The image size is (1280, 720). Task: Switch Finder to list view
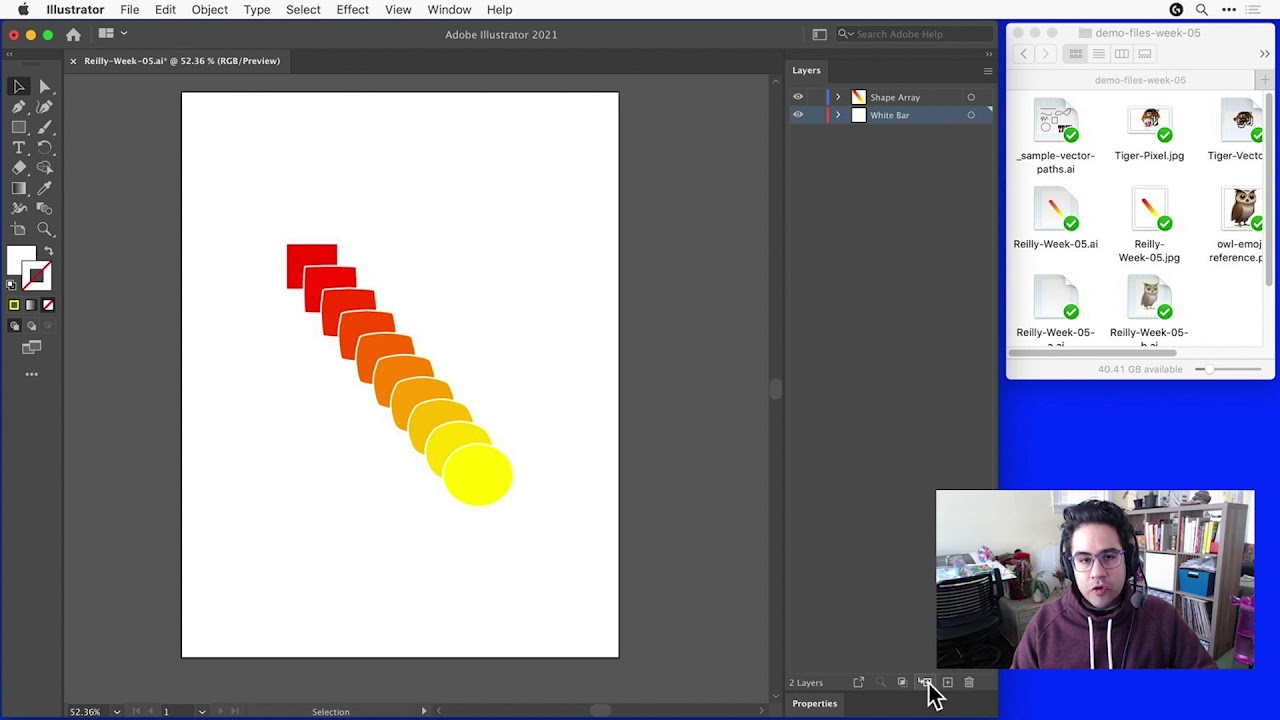(x=1099, y=54)
